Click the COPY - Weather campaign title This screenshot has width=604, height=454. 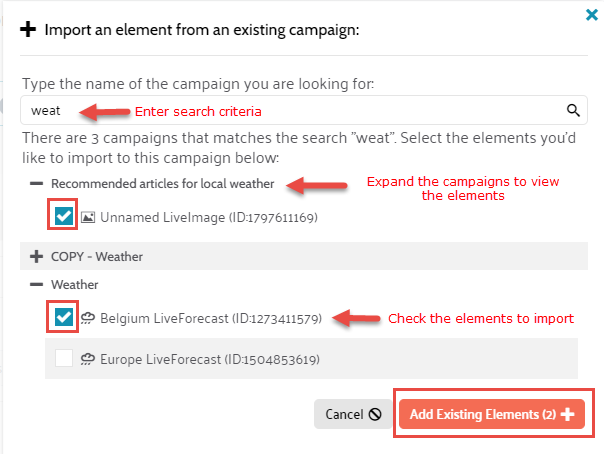tap(97, 256)
